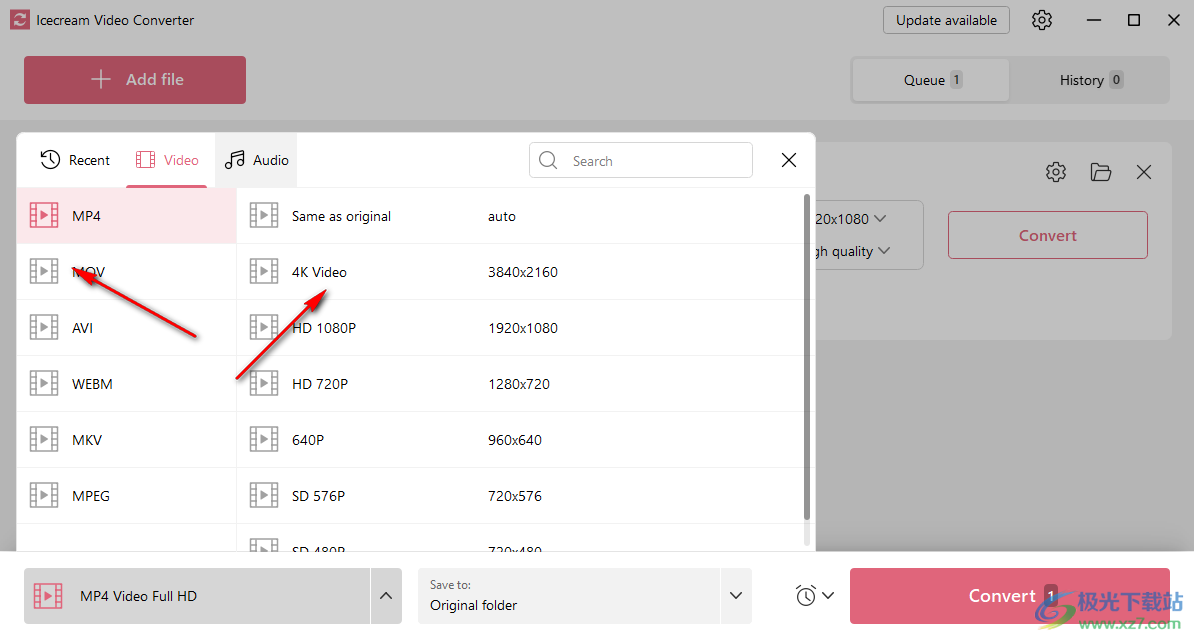Image resolution: width=1194 pixels, height=640 pixels.
Task: Click the Icecream Video Converter logo
Action: pyautogui.click(x=19, y=20)
